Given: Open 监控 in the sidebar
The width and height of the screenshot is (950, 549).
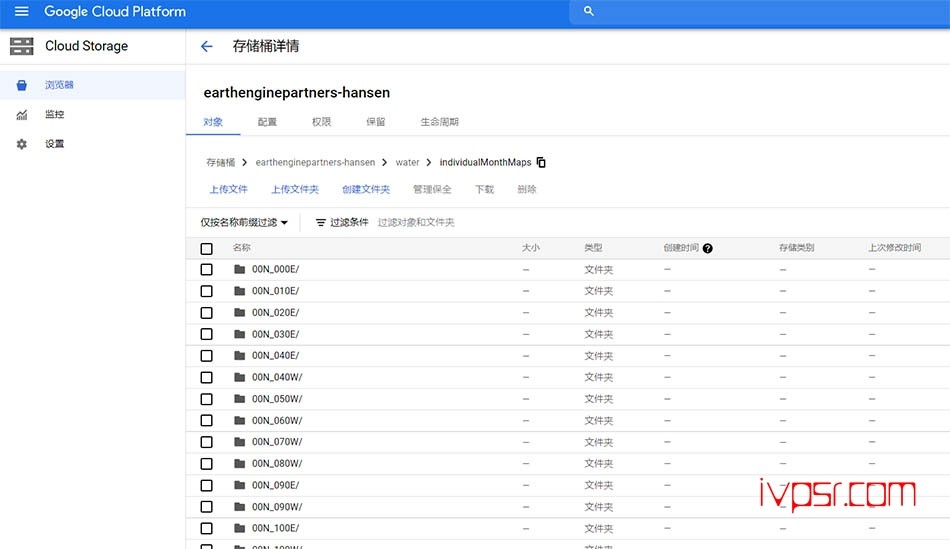Looking at the screenshot, I should coord(55,115).
